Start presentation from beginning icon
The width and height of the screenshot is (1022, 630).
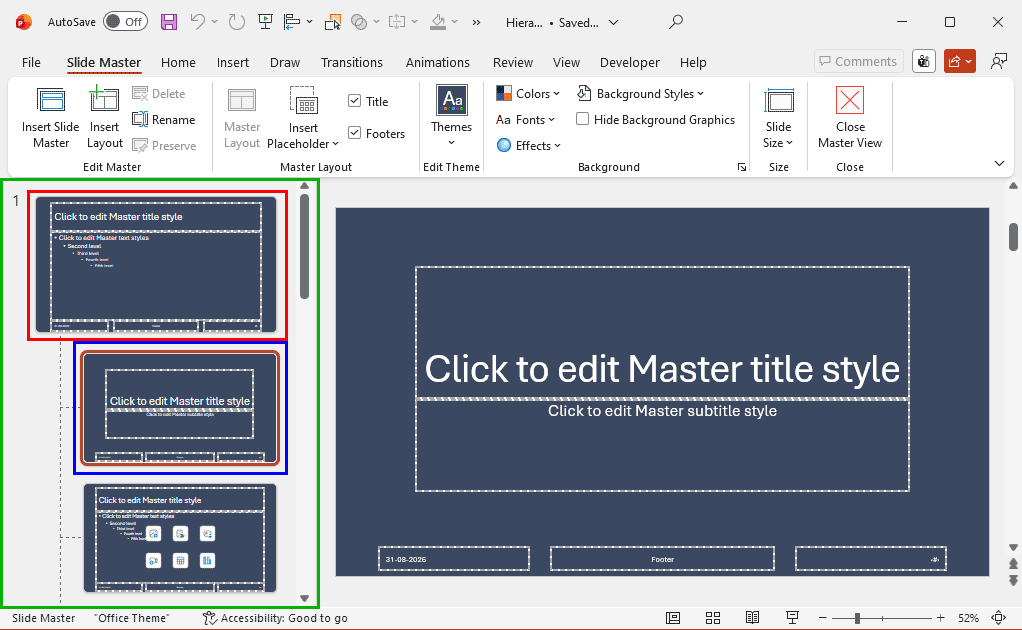pos(265,22)
